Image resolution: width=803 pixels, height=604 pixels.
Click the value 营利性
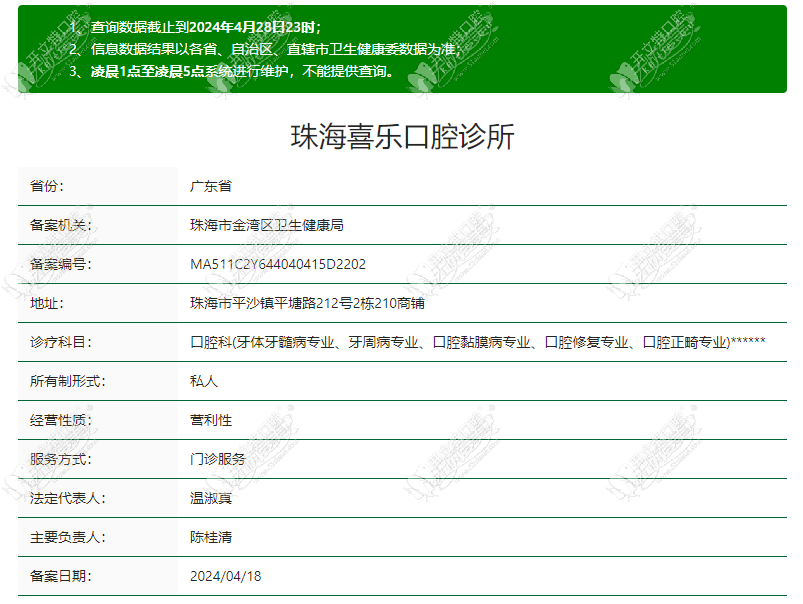coord(211,420)
